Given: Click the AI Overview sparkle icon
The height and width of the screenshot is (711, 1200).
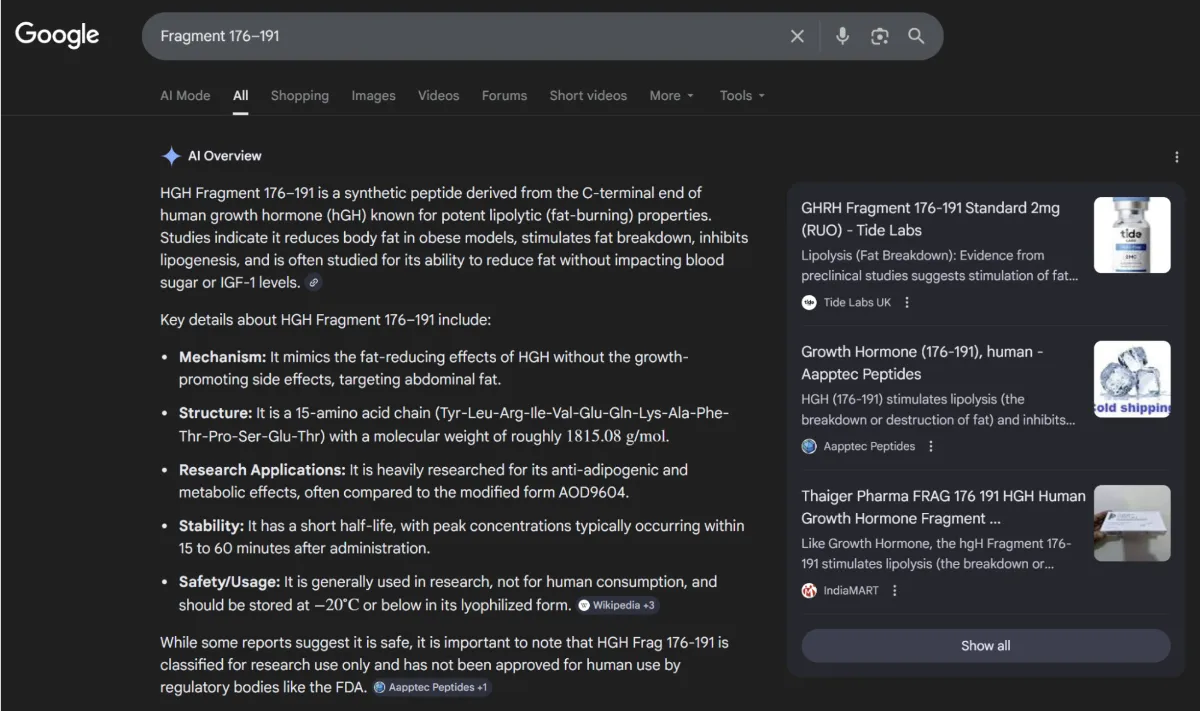Looking at the screenshot, I should pos(171,156).
